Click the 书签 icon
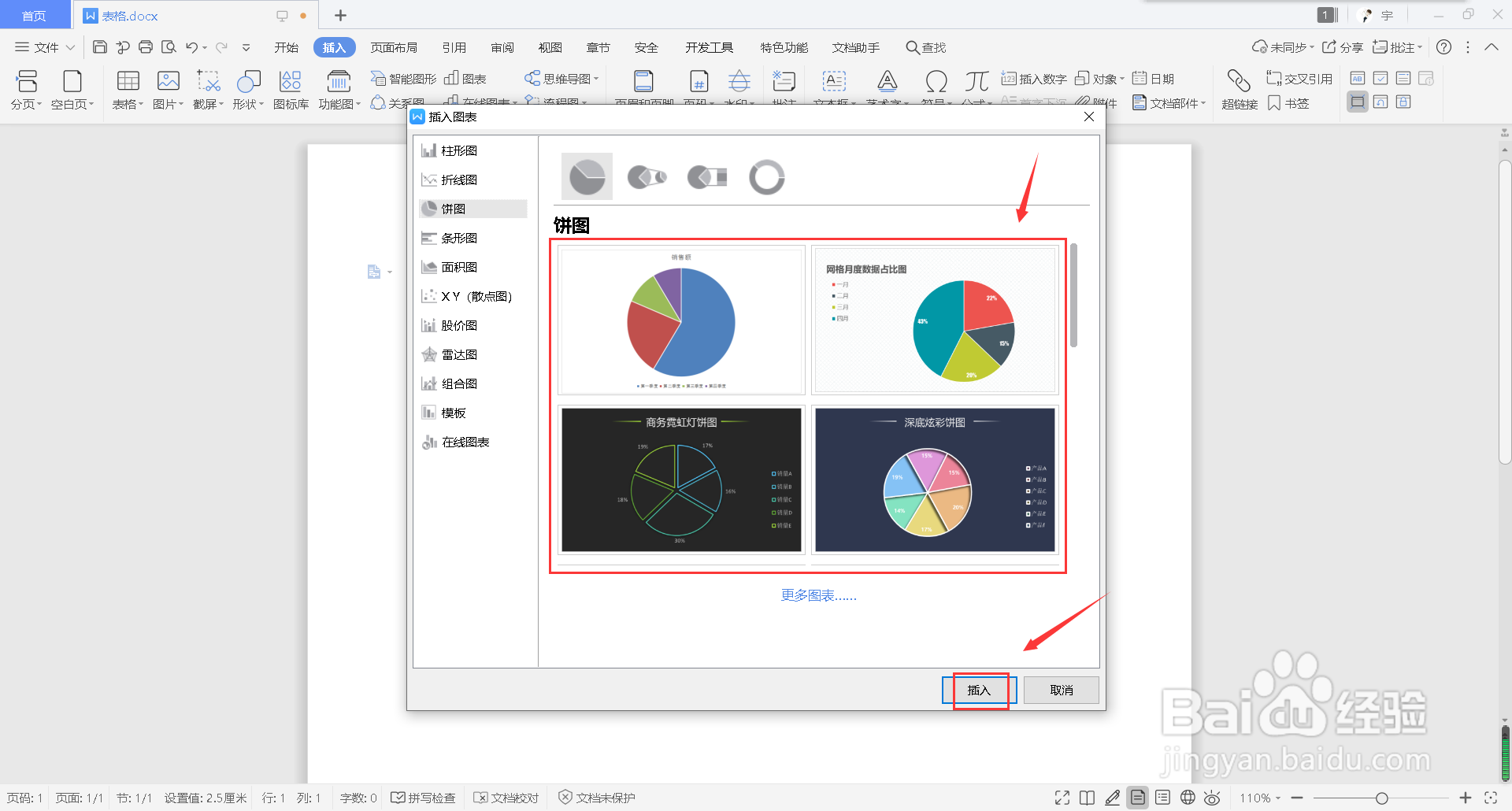1512x811 pixels. (x=1288, y=103)
